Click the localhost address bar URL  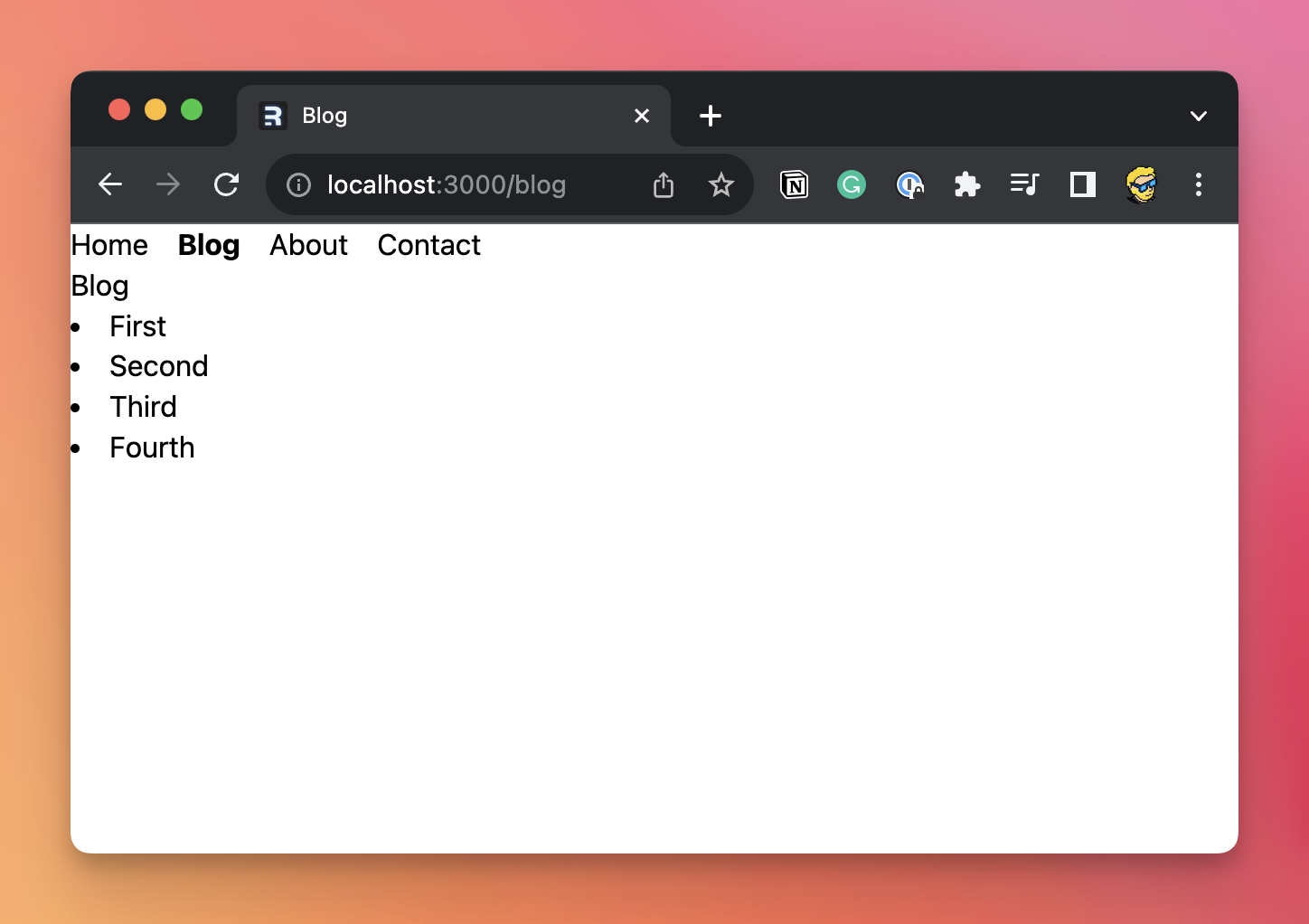click(447, 184)
